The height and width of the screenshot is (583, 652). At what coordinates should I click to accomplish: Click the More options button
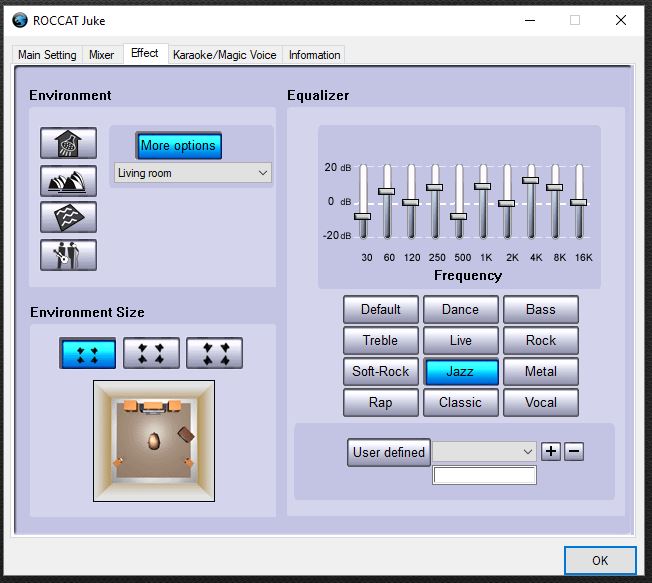(178, 146)
